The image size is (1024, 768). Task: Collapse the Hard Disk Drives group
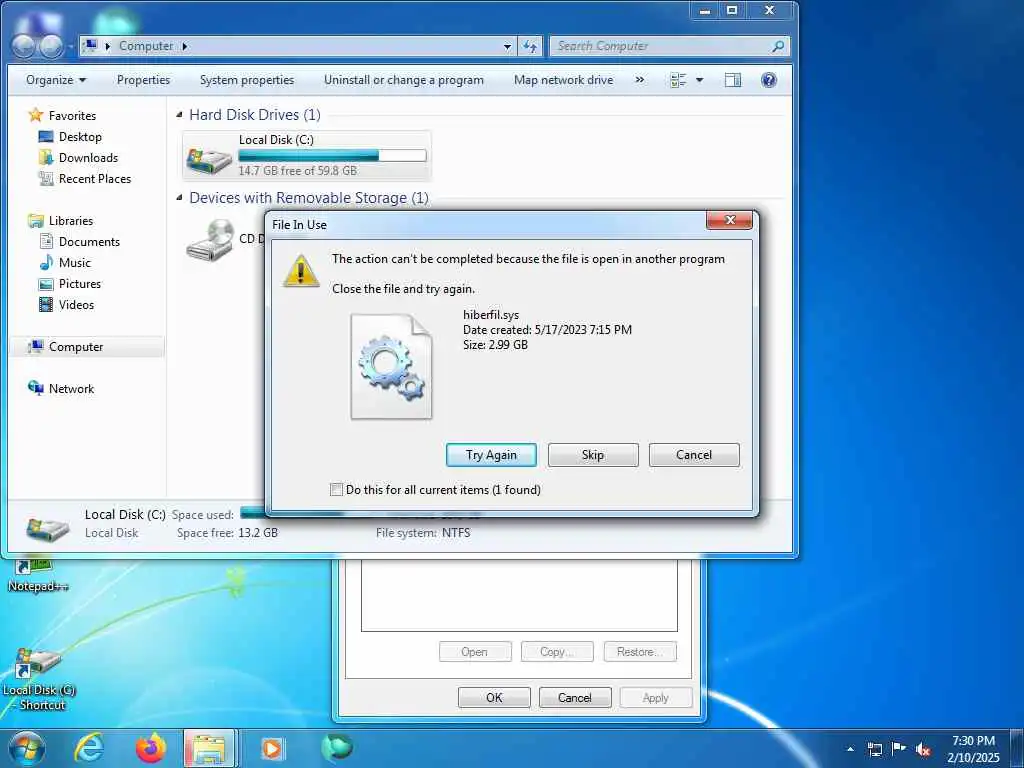tap(180, 115)
